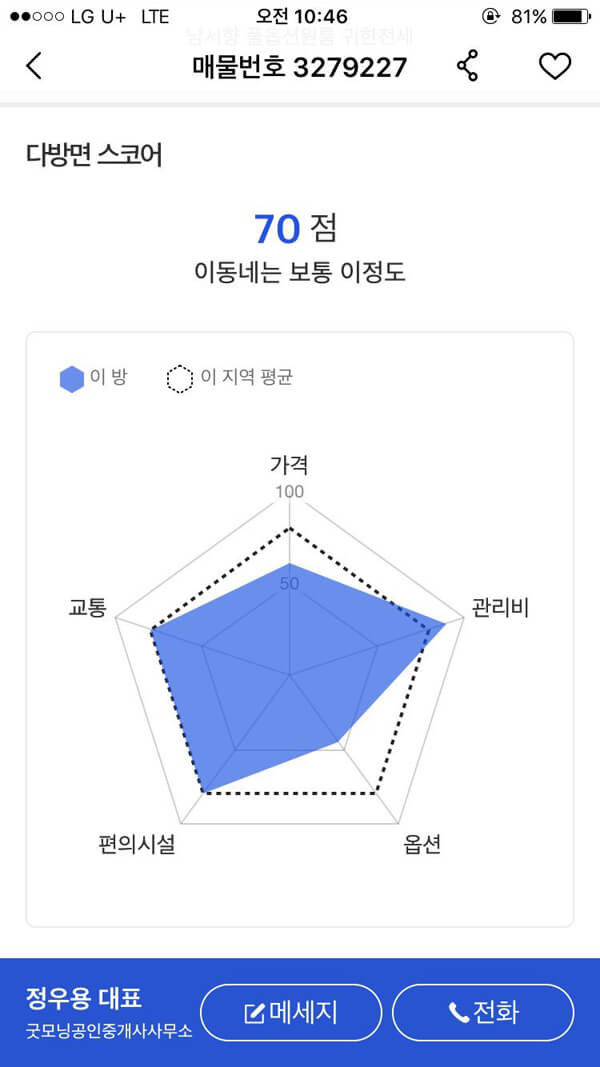
Task: Tap the 굿모닝공인중개사사무소 office name
Action: pos(109,1030)
